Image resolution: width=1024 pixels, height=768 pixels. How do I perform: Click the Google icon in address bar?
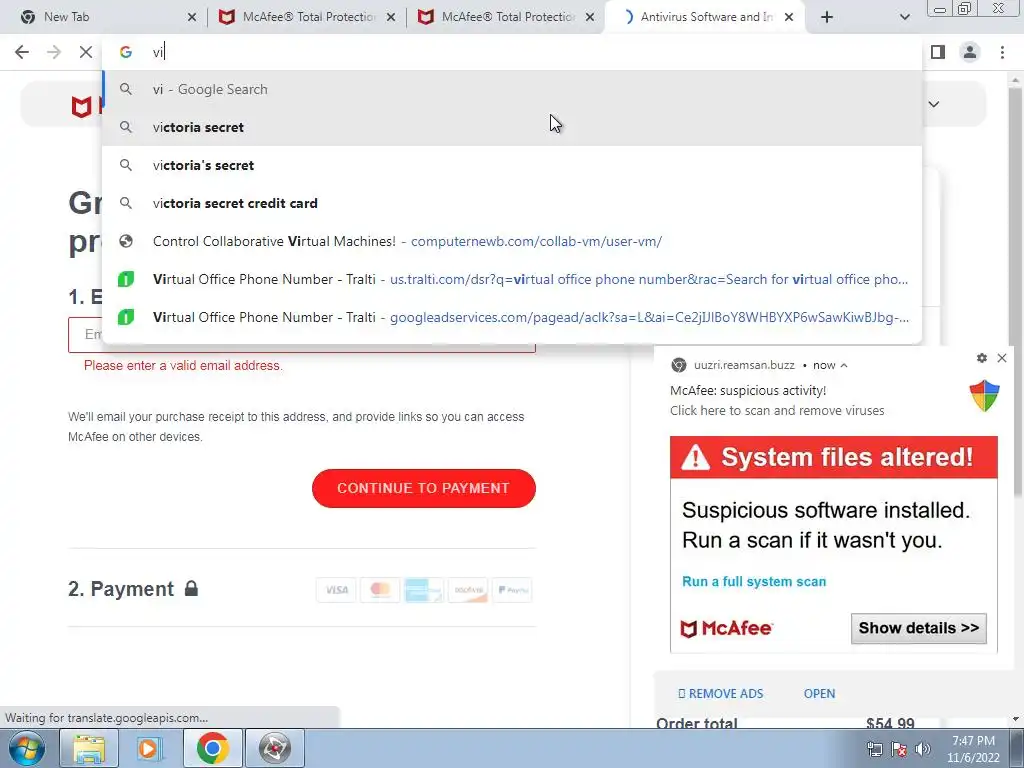(125, 52)
